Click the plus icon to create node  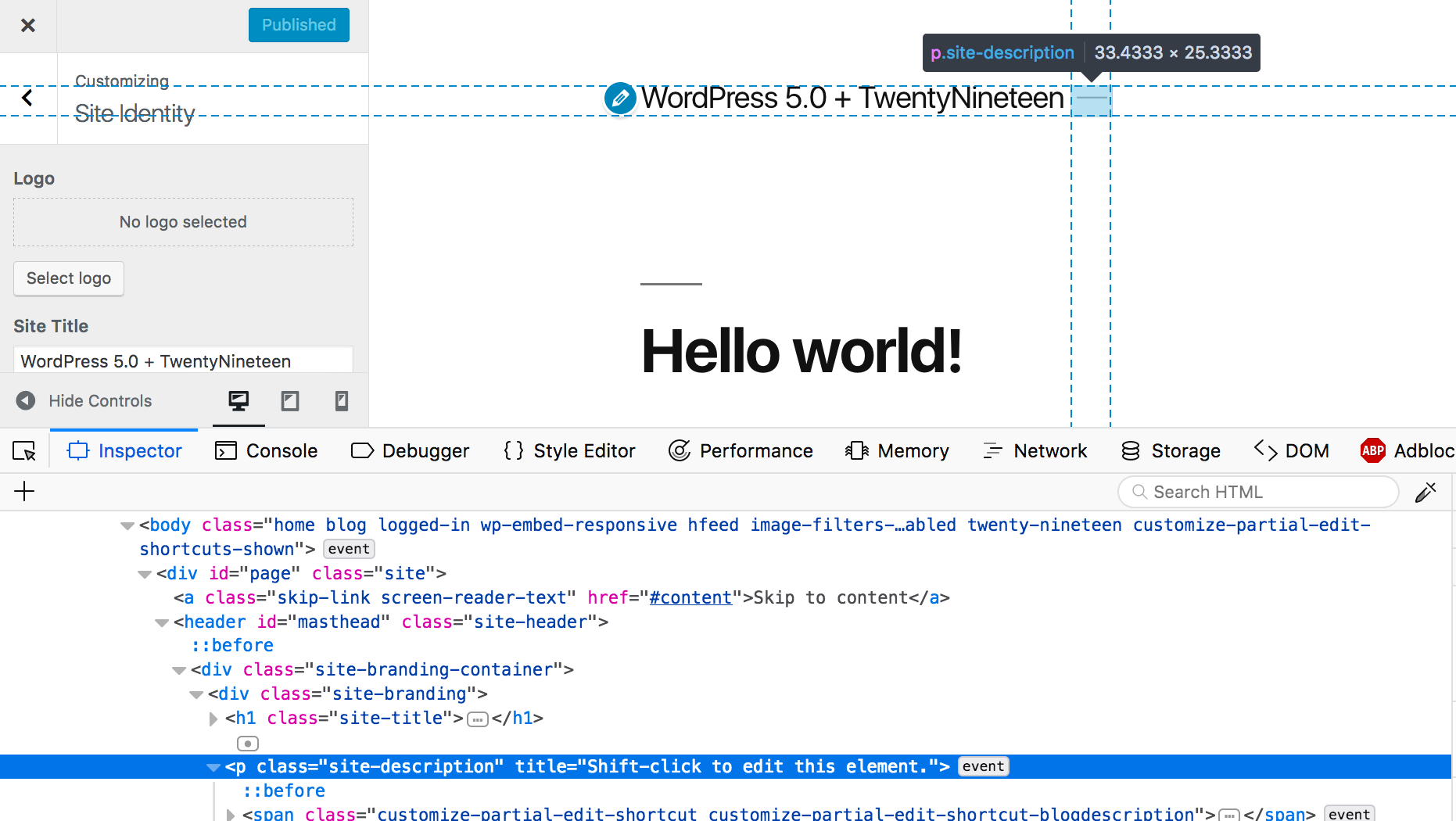(x=24, y=492)
